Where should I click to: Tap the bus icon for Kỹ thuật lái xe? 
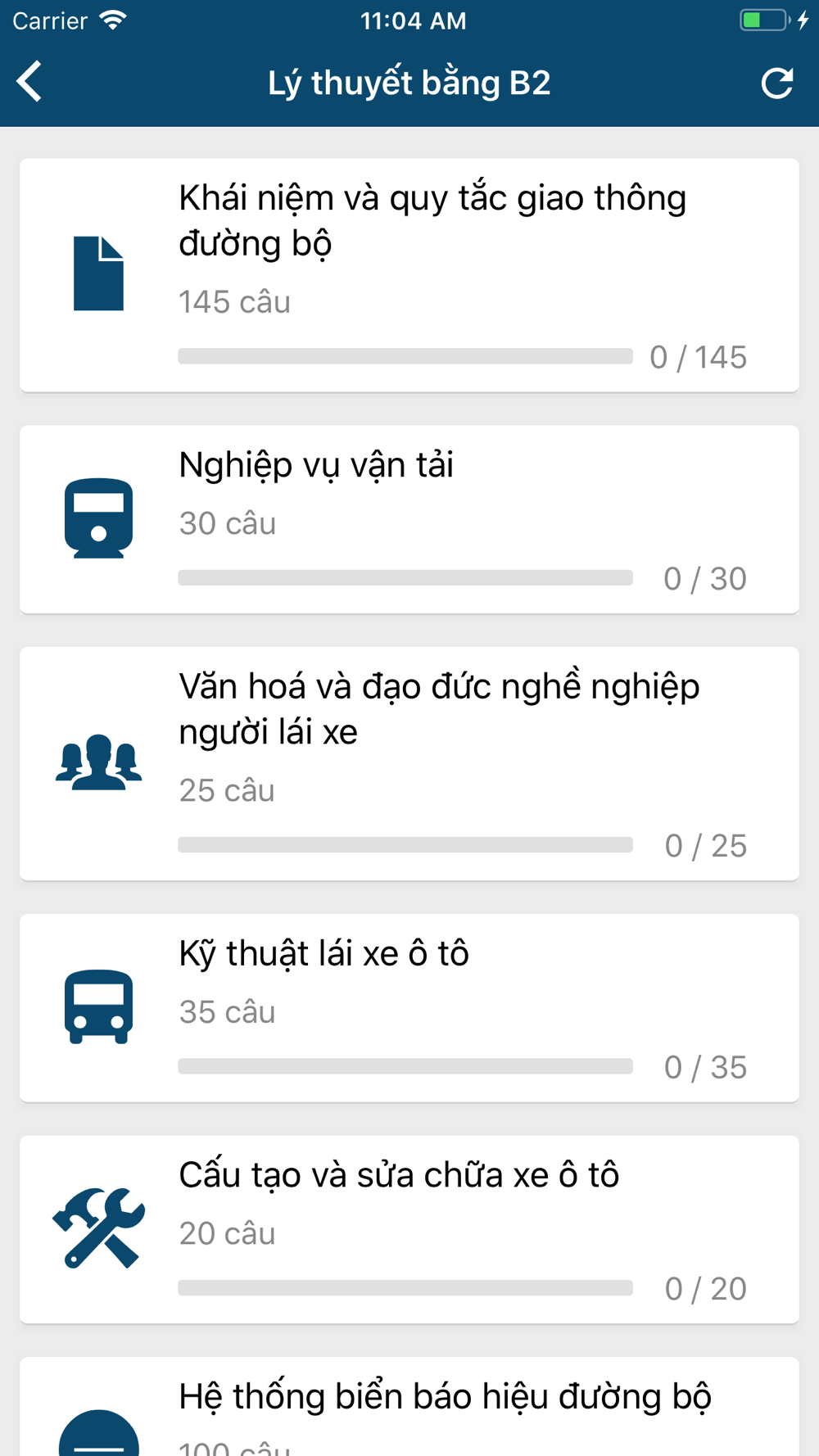[98, 1007]
